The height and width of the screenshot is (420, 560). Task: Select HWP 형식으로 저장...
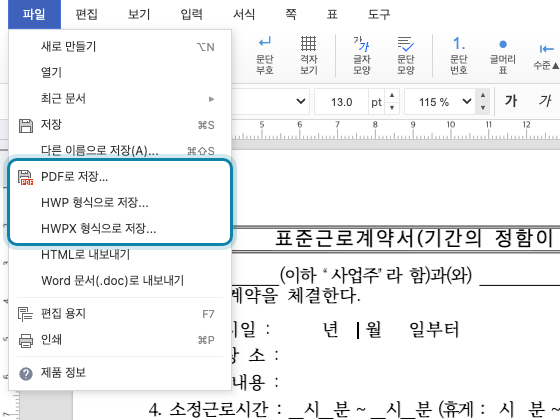[x=120, y=202]
